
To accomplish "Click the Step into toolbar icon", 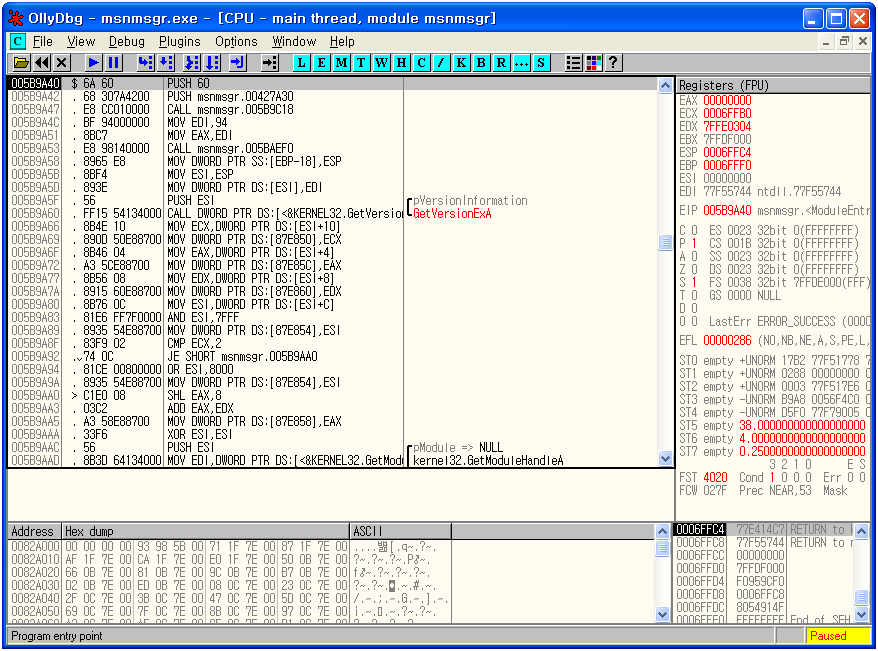I will [146, 63].
